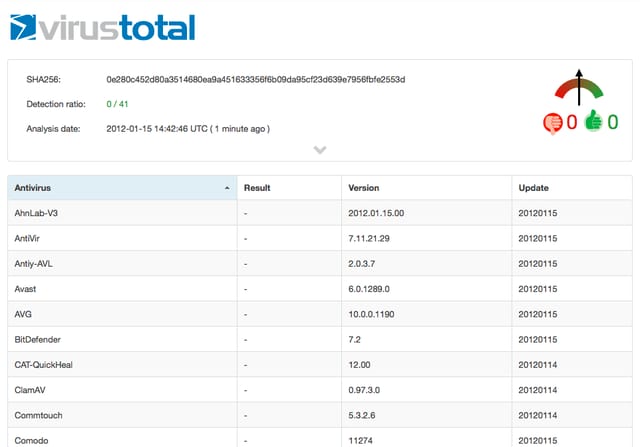This screenshot has height=447, width=640.
Task: Select the Antiy-AVL row name
Action: pyautogui.click(x=33, y=264)
